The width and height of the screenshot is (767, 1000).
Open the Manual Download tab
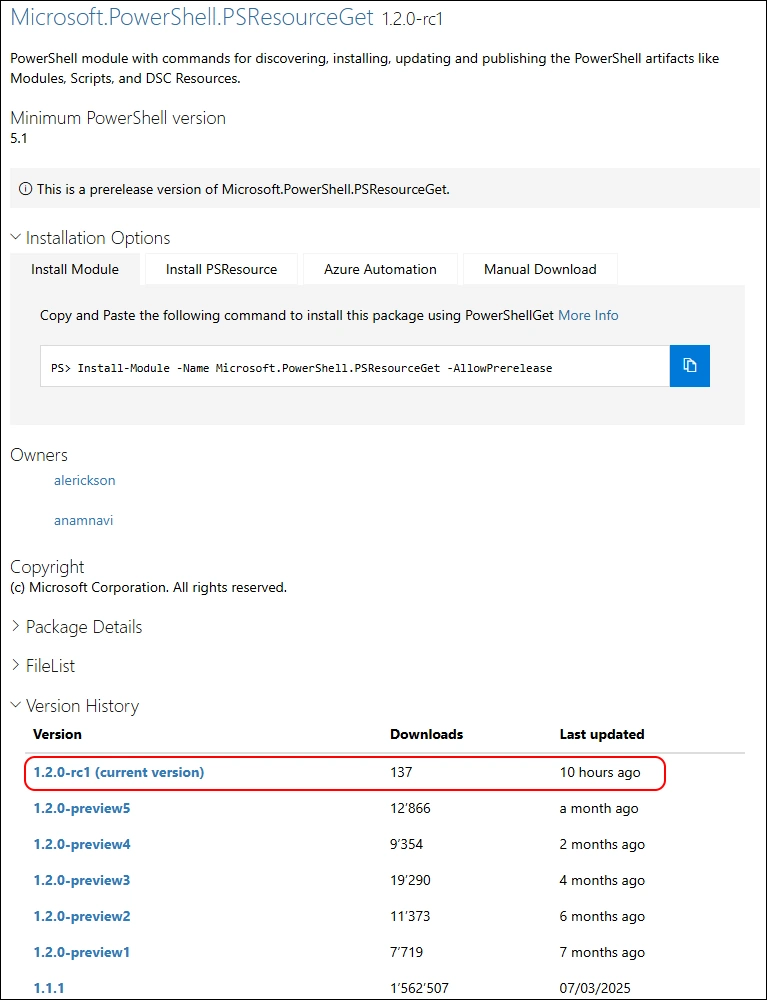click(540, 269)
